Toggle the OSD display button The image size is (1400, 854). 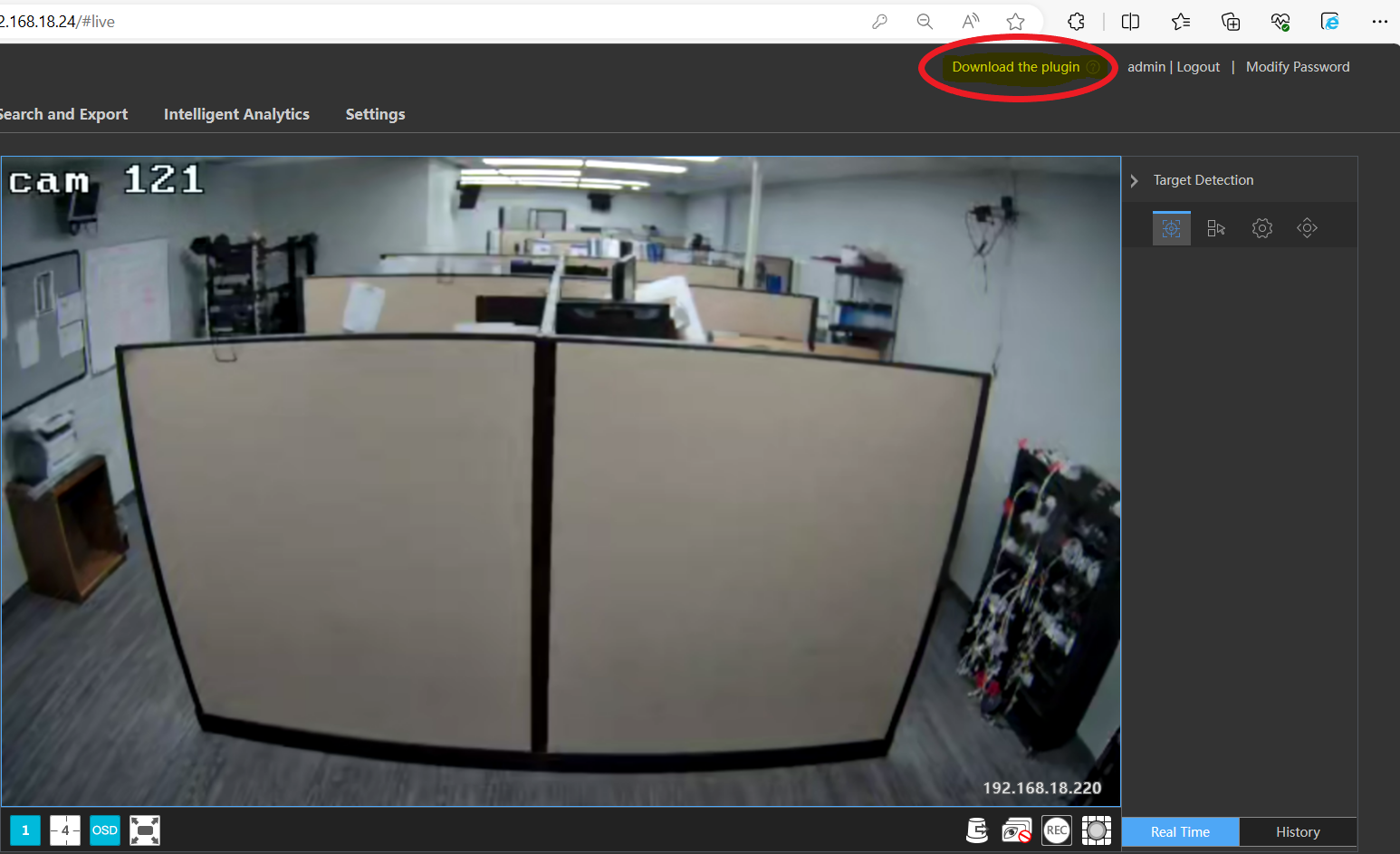click(104, 830)
